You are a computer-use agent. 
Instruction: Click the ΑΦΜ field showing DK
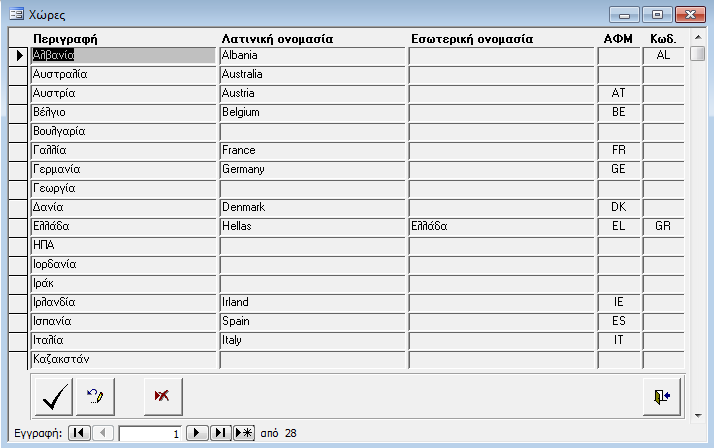618,208
